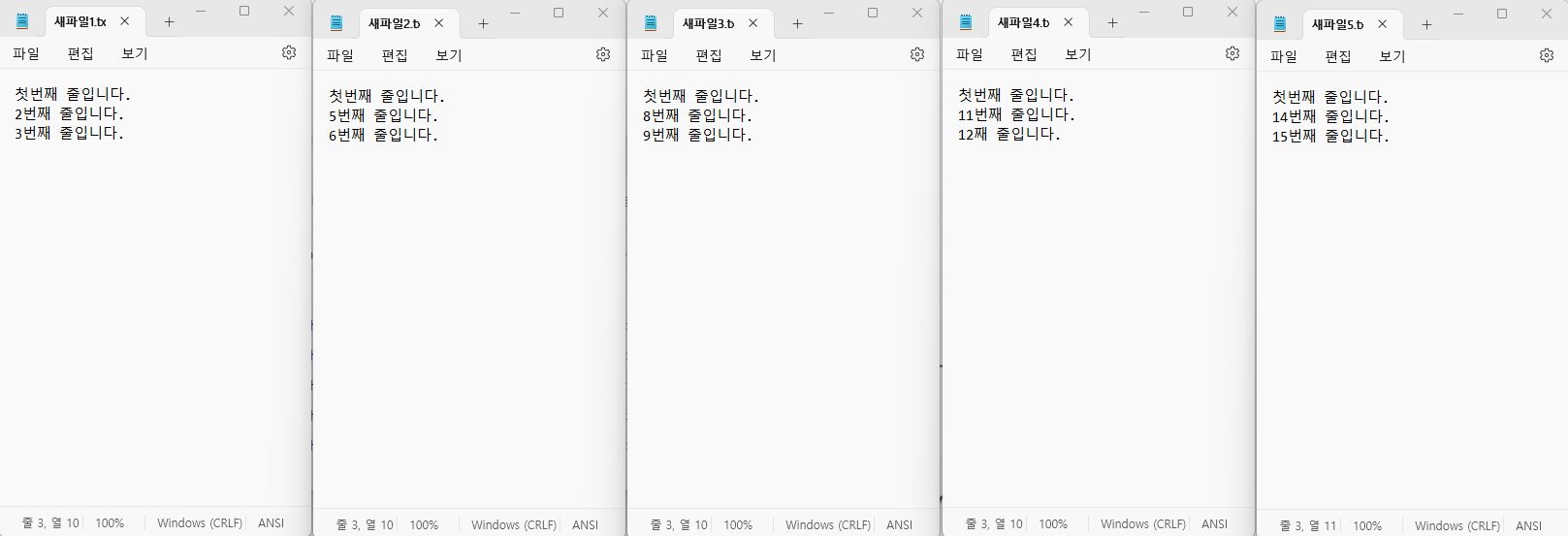Click '줄 3, 열 11' status in 새파일5
Screen dimensions: 1568x536
1308,525
